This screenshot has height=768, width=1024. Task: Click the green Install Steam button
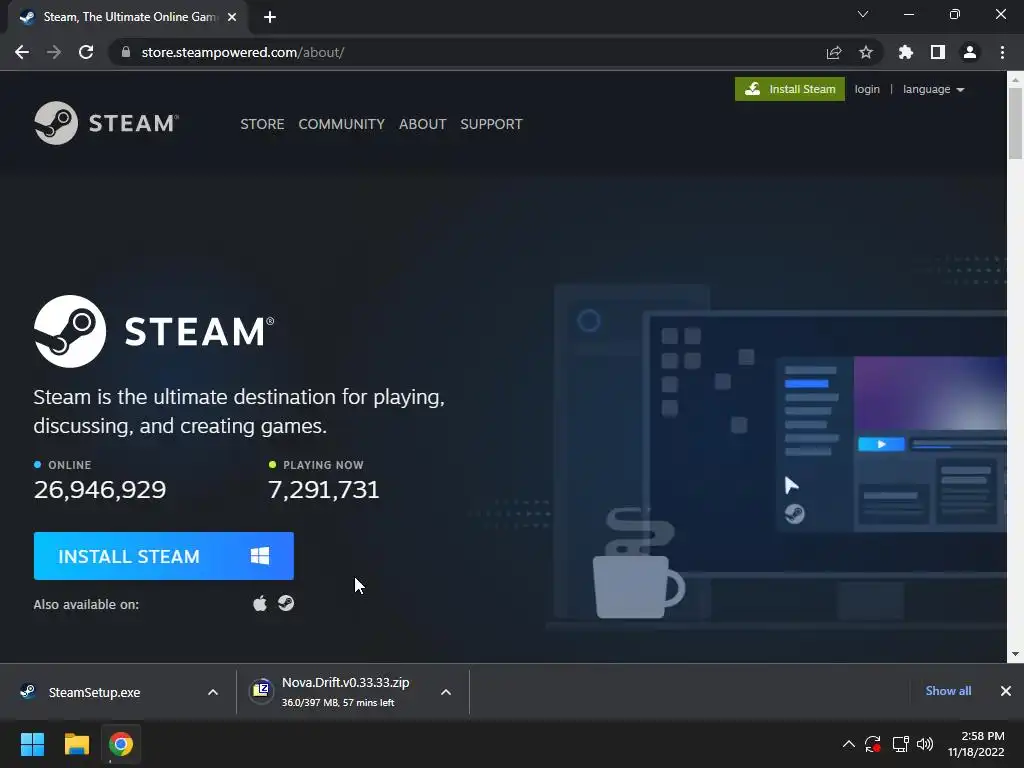(x=790, y=89)
